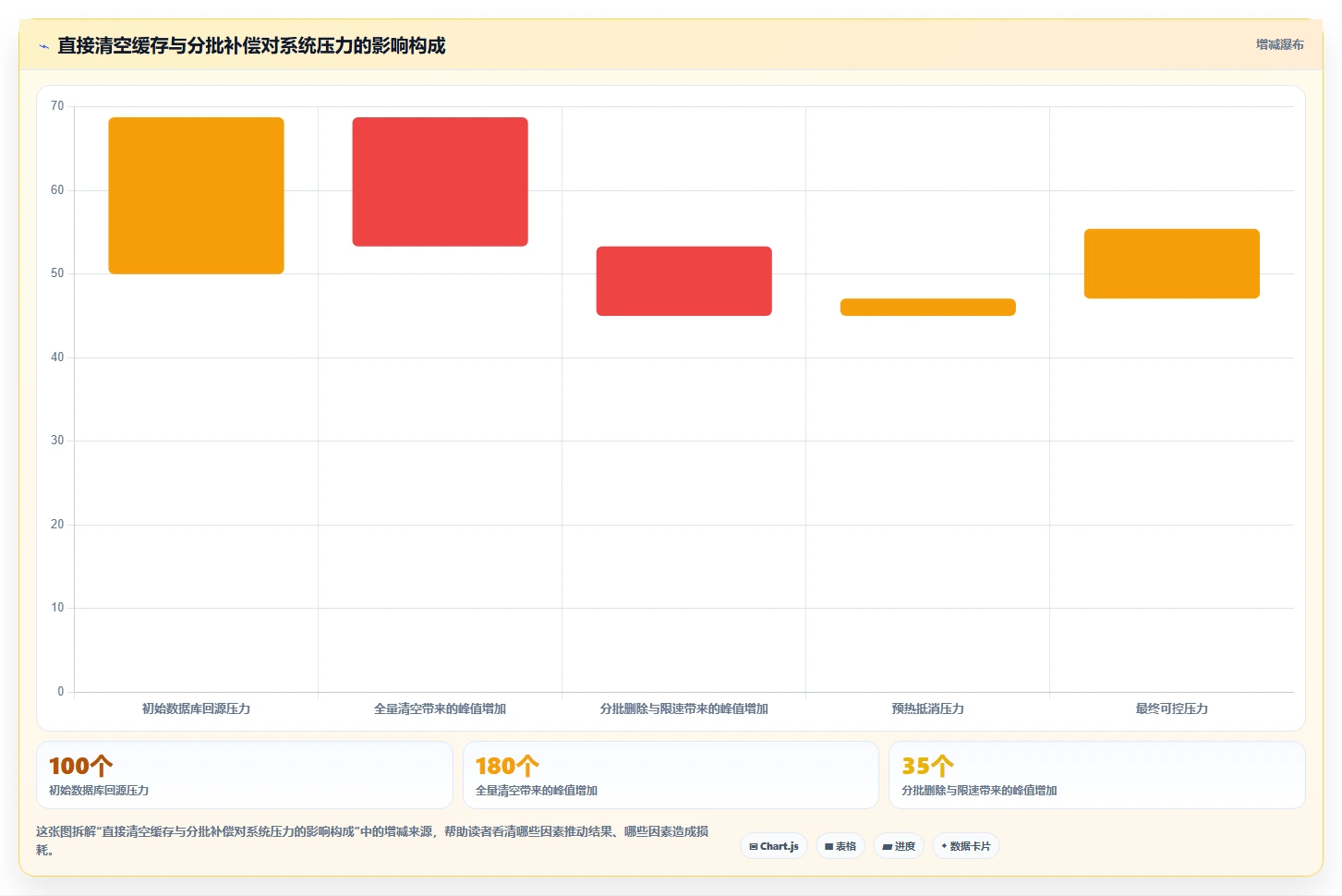Click the red 分批删除与限速带来的峰值增加 bar
The height and width of the screenshot is (896, 1342).
(683, 281)
